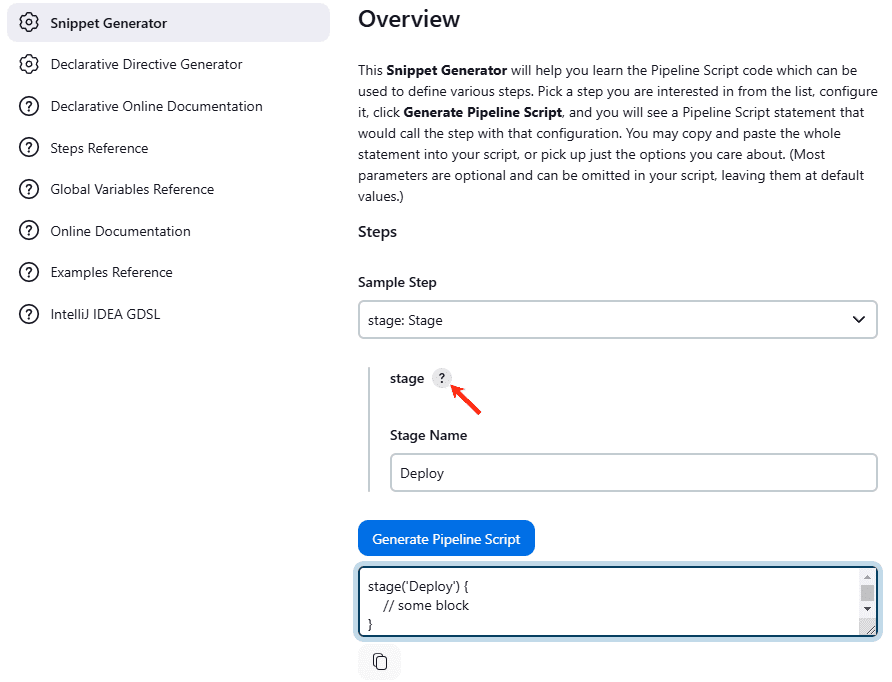The width and height of the screenshot is (892, 682).
Task: Copy the generated pipeline script
Action: pyautogui.click(x=379, y=661)
